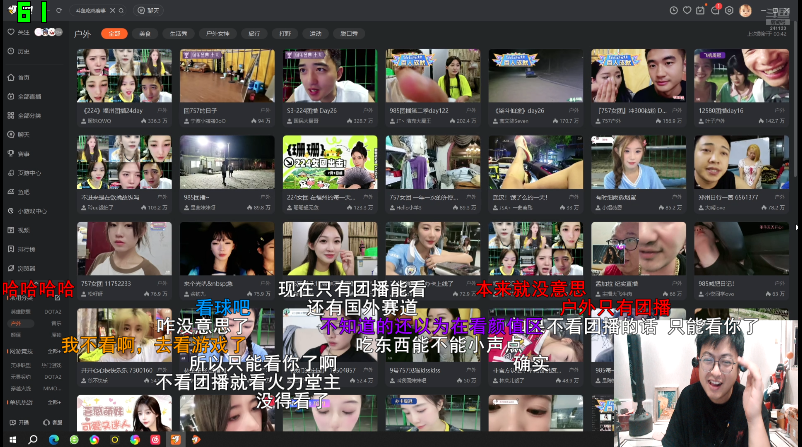This screenshot has height=447, width=802.
Task: Open the stream titled '12580...day16'
Action: (x=741, y=87)
